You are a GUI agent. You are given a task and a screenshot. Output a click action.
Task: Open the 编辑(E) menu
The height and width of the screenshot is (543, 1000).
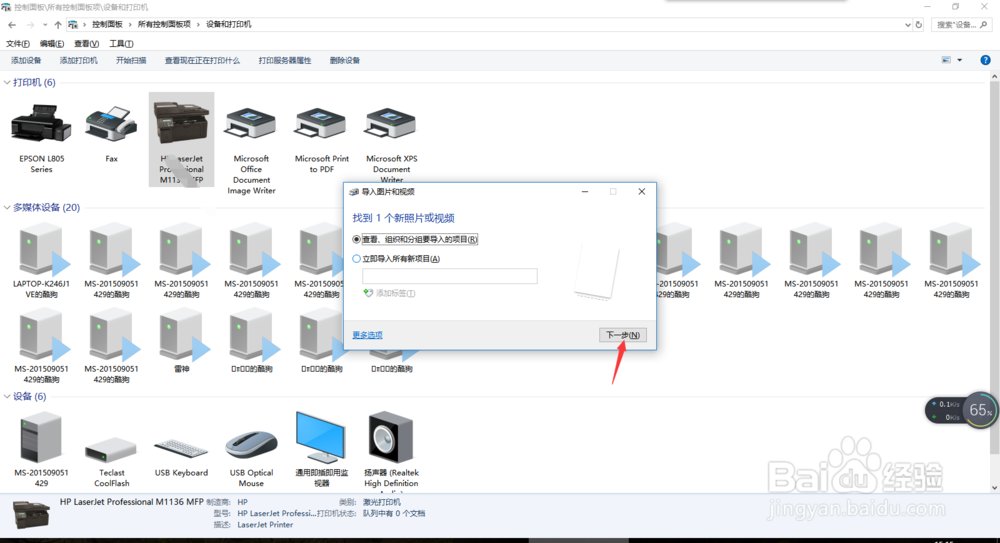tap(52, 43)
